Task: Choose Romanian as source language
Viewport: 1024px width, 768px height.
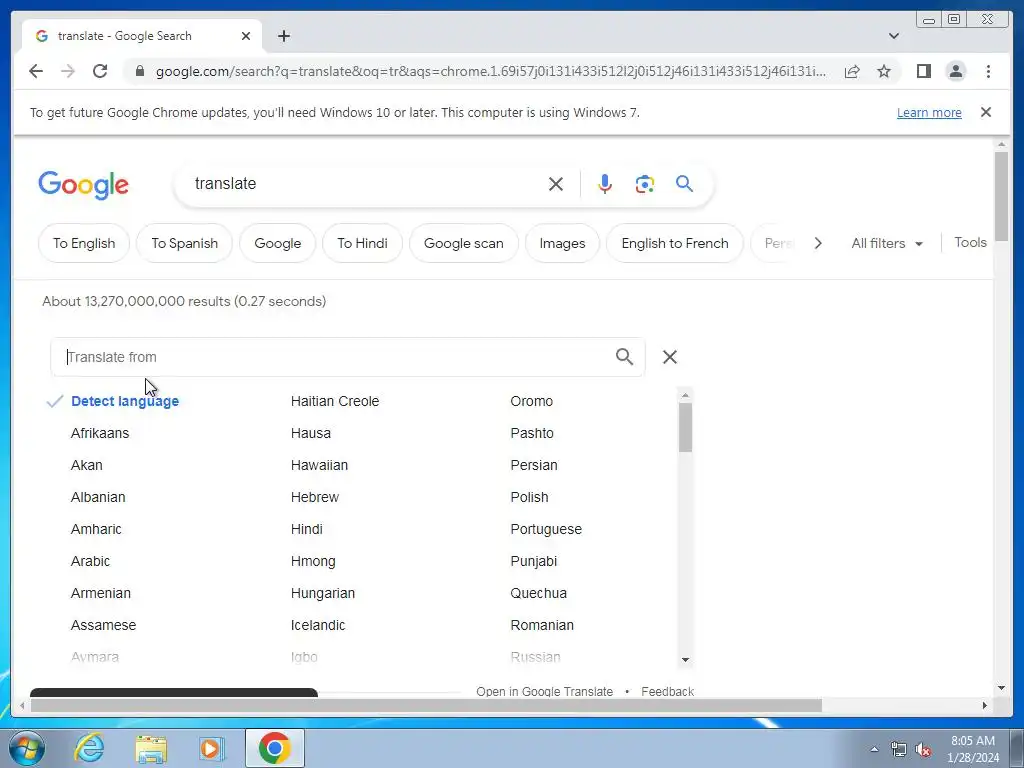Action: pos(542,625)
